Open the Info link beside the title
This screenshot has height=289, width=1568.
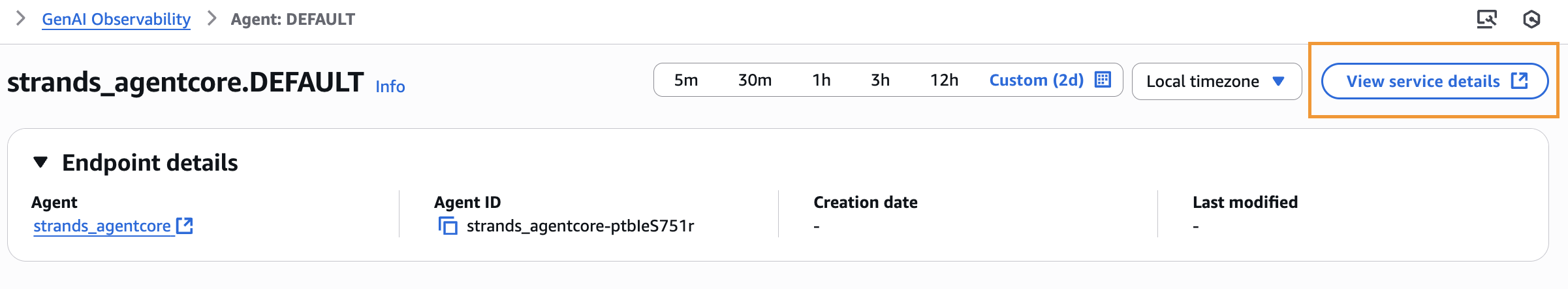(x=390, y=86)
